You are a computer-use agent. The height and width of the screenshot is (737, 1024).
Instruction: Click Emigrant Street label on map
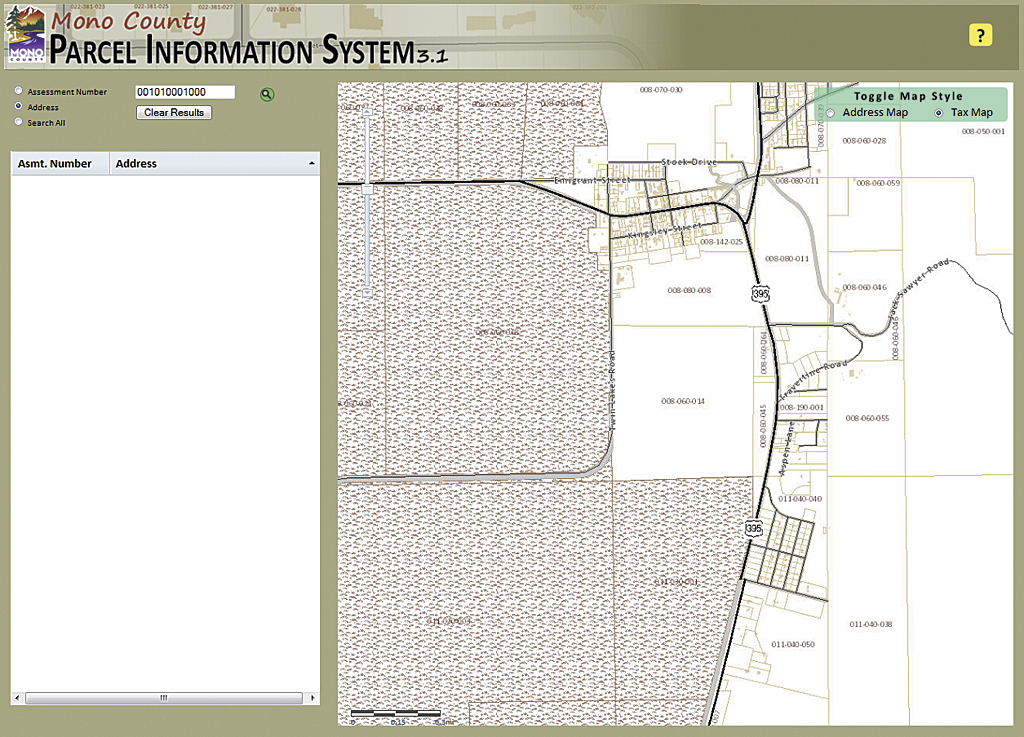[x=592, y=180]
